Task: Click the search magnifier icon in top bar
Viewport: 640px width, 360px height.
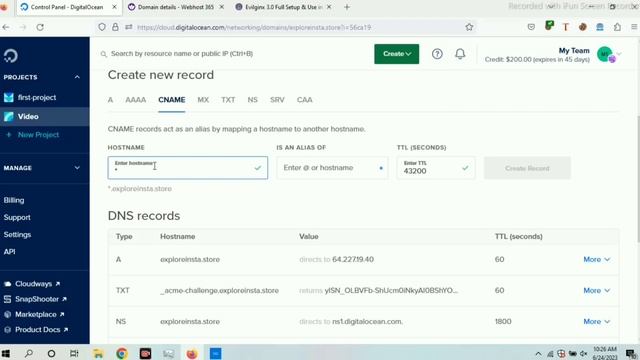Action: click(x=104, y=54)
